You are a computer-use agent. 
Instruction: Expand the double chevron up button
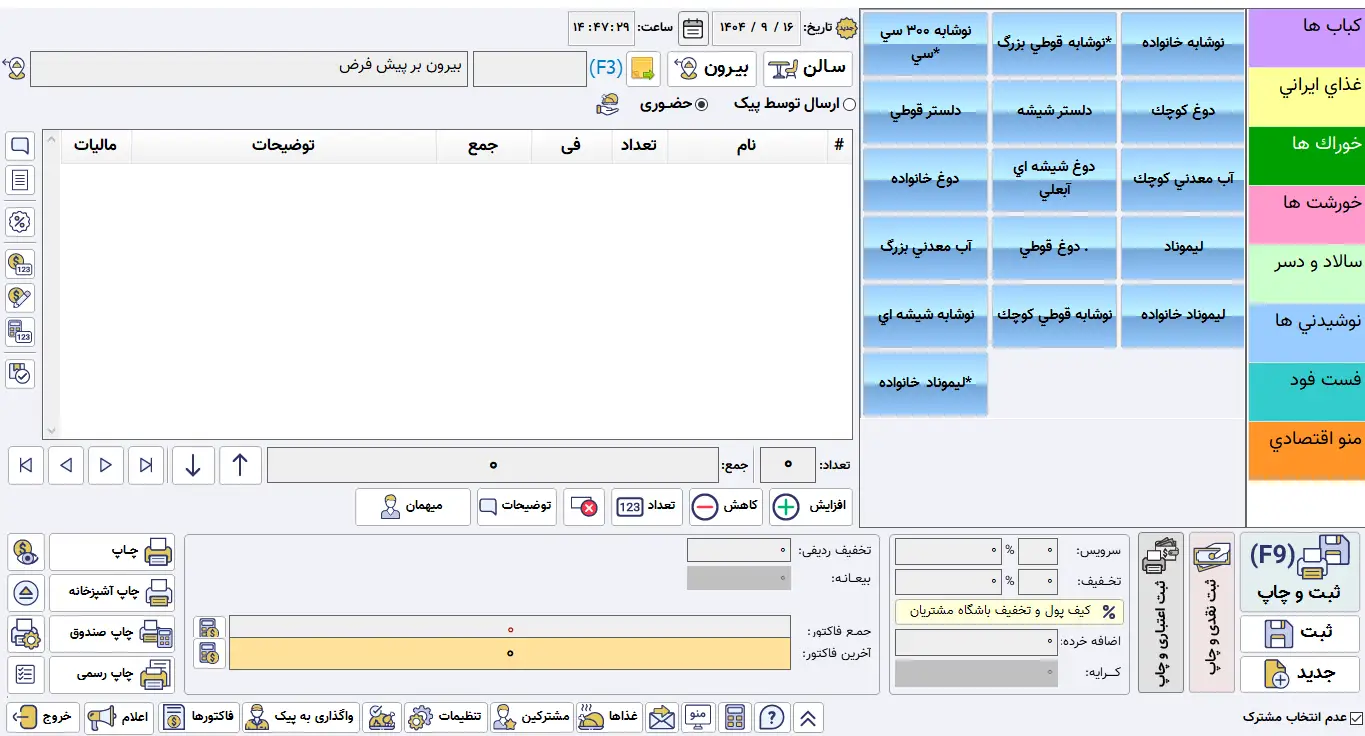[x=807, y=717]
